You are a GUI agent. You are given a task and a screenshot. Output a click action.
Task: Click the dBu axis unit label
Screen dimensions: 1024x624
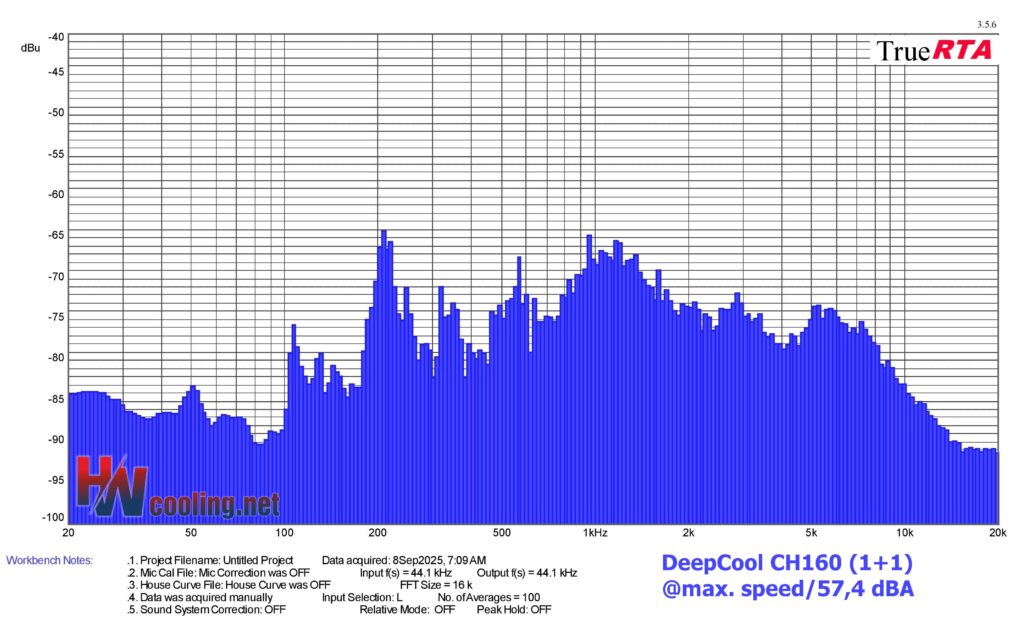(30, 47)
